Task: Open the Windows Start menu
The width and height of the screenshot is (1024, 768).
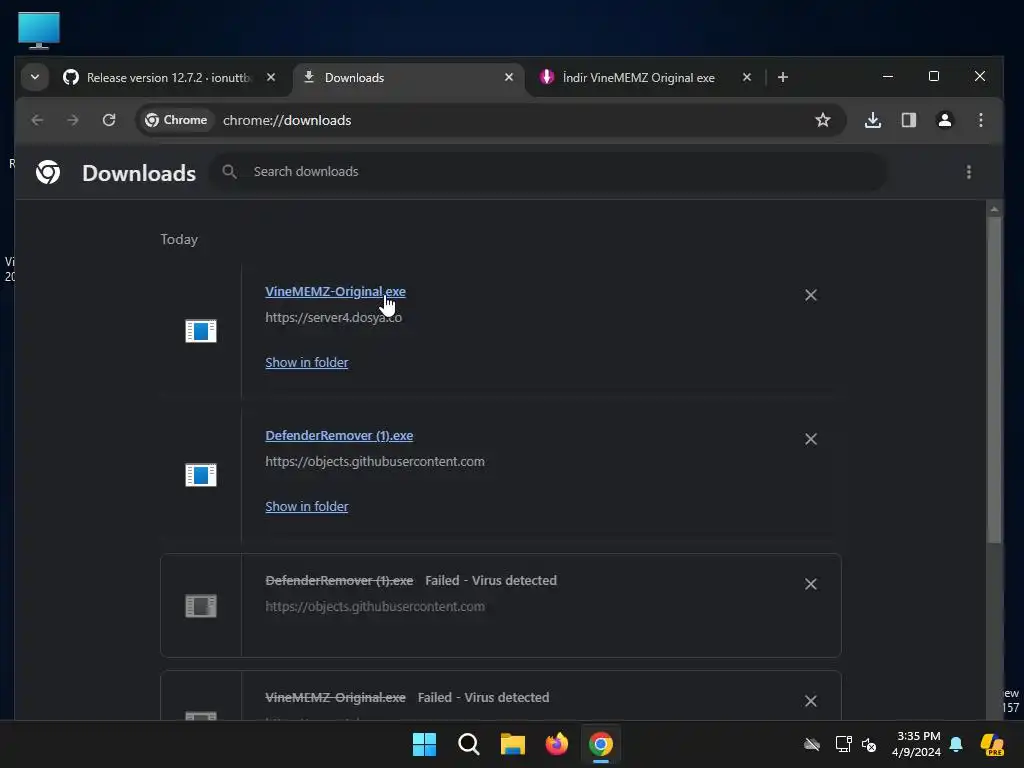Action: click(x=424, y=744)
